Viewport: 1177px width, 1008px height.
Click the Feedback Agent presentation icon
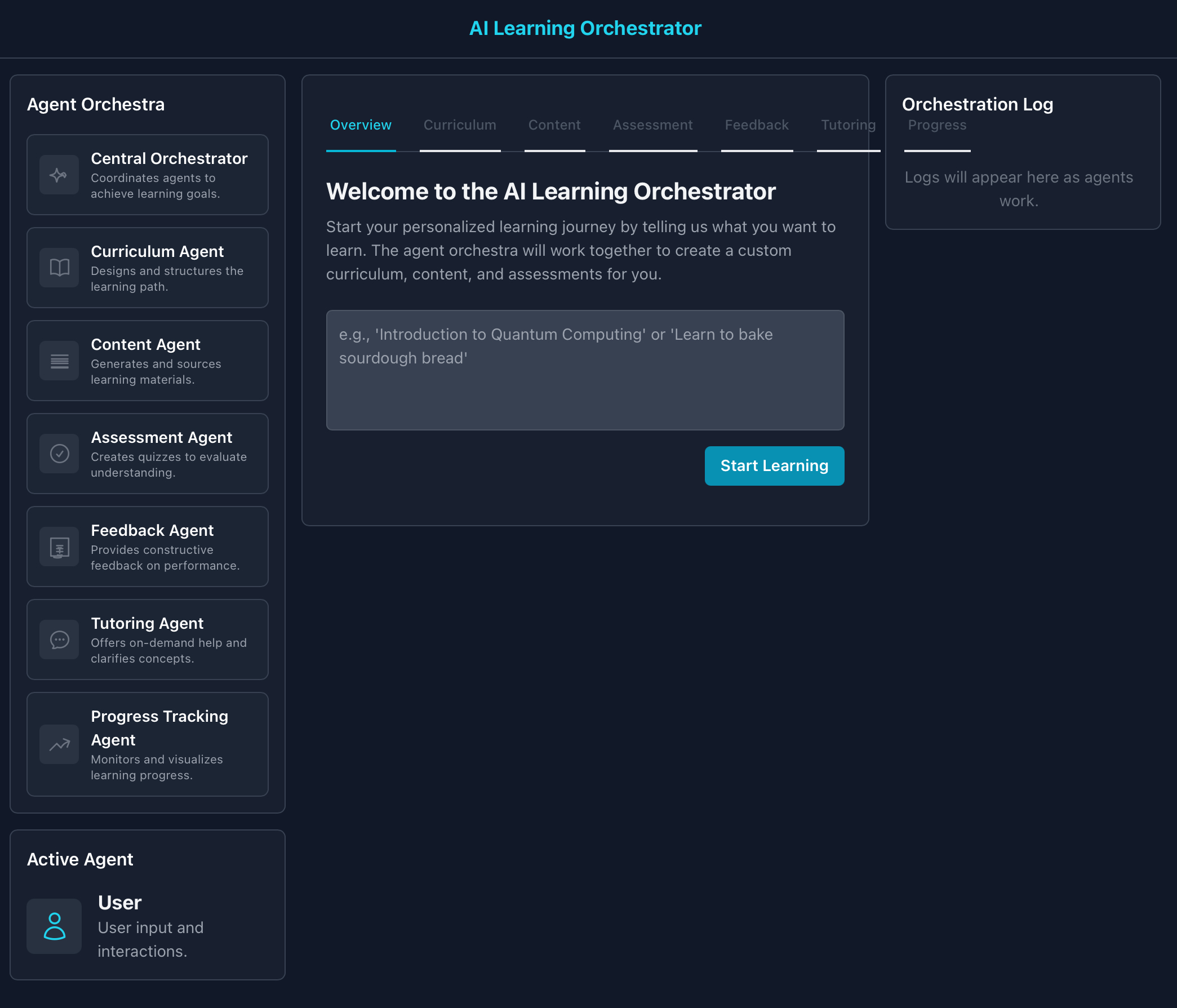[x=59, y=547]
